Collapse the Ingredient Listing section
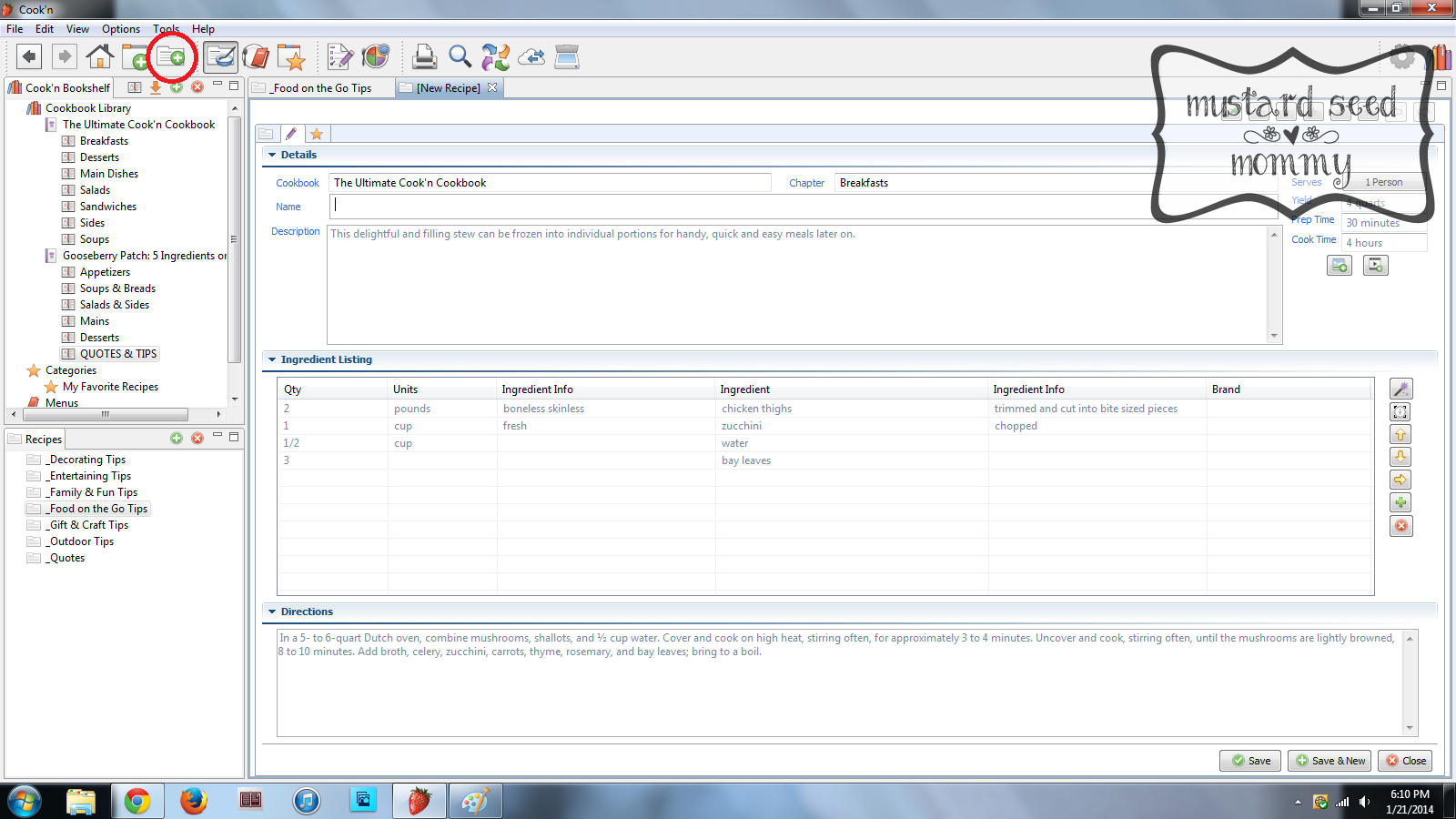1456x819 pixels. click(x=272, y=359)
